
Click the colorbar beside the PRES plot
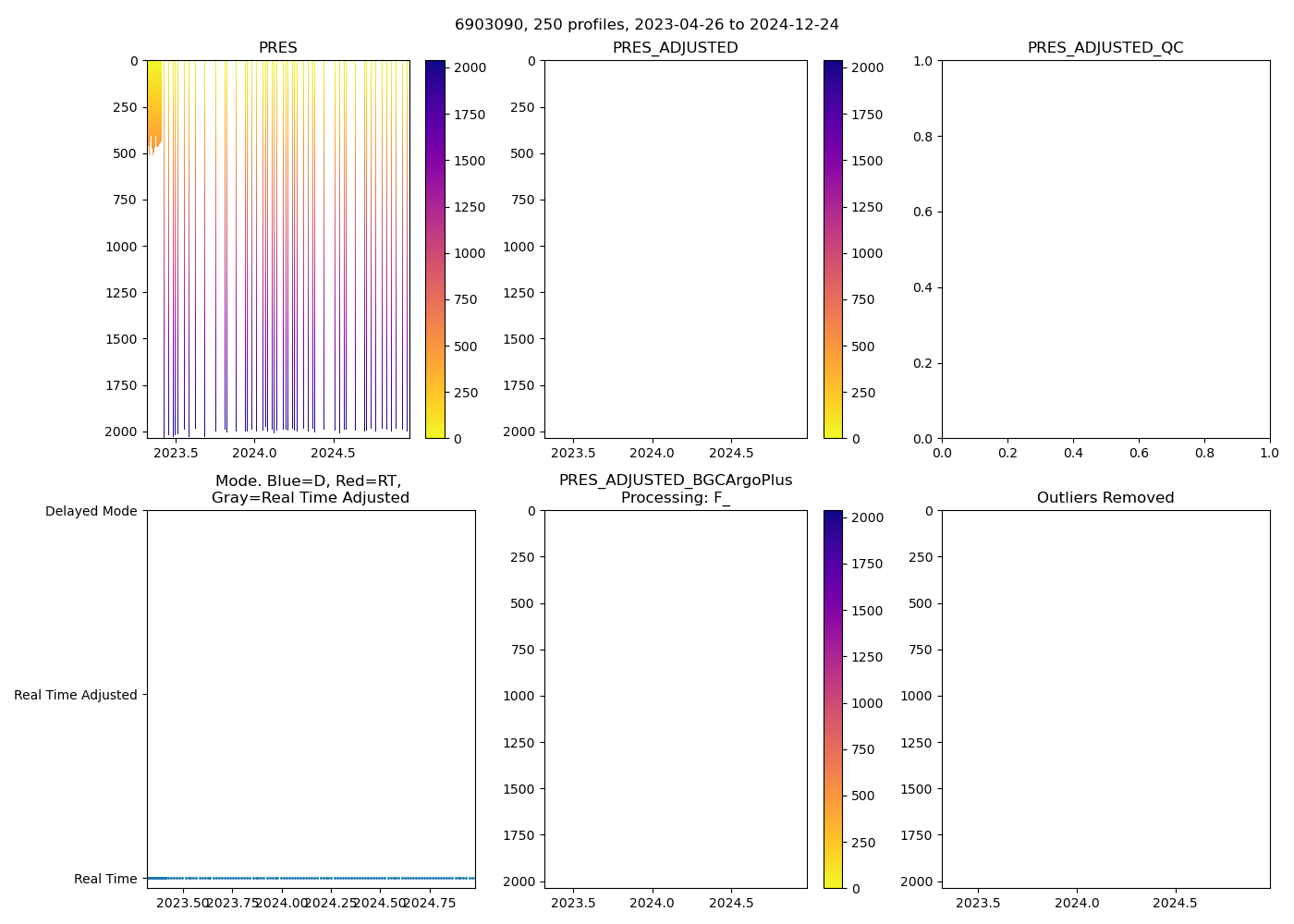tap(434, 249)
